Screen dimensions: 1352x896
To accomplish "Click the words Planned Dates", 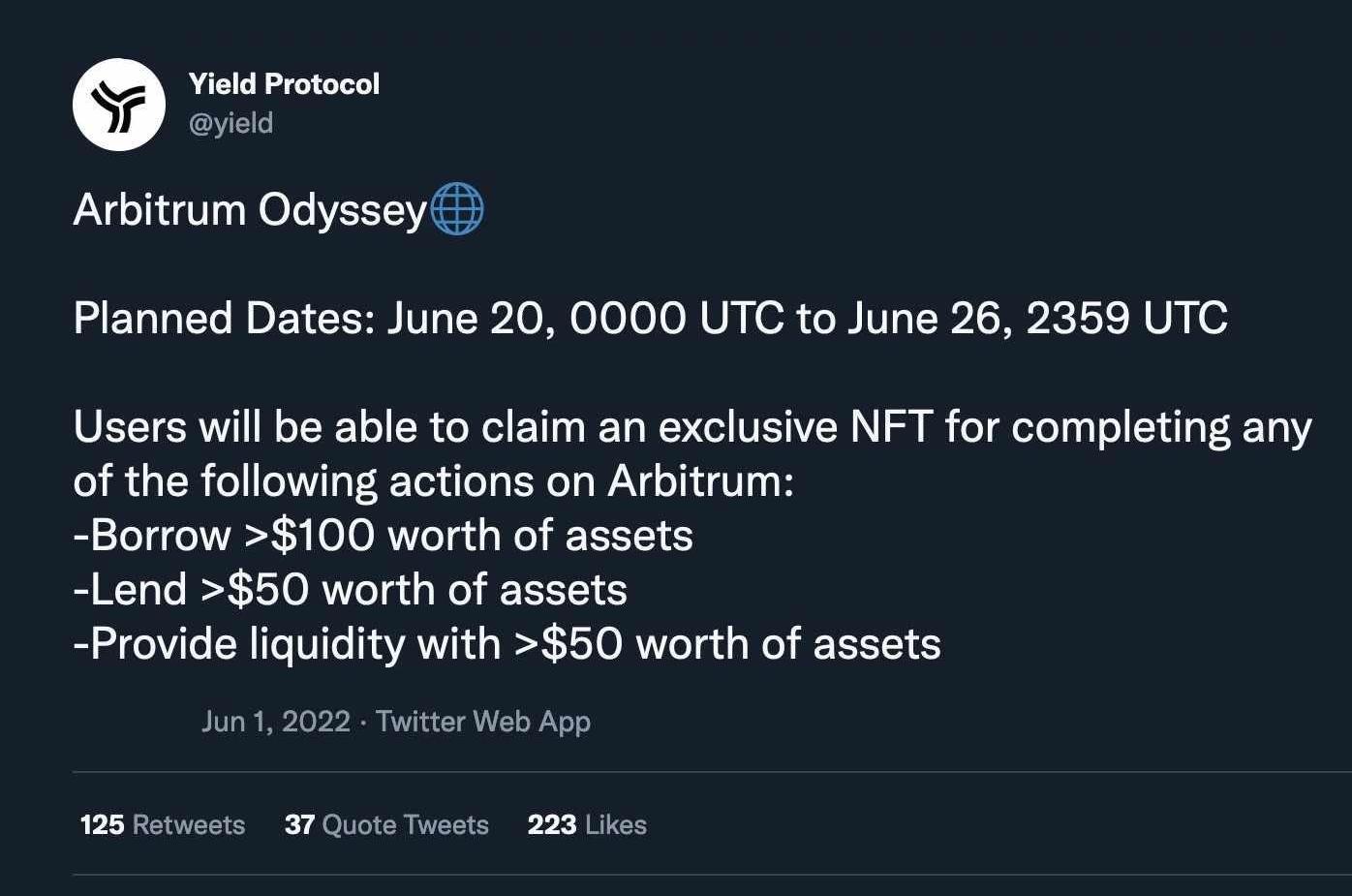I will [224, 318].
